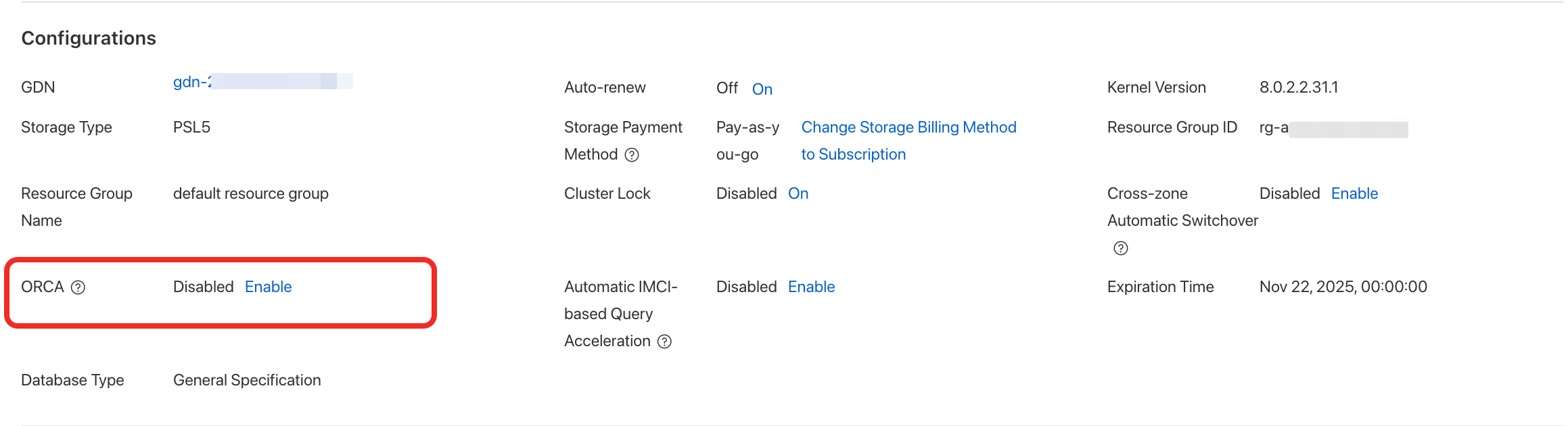Open the GDN link starting with gdn-

click(x=192, y=82)
